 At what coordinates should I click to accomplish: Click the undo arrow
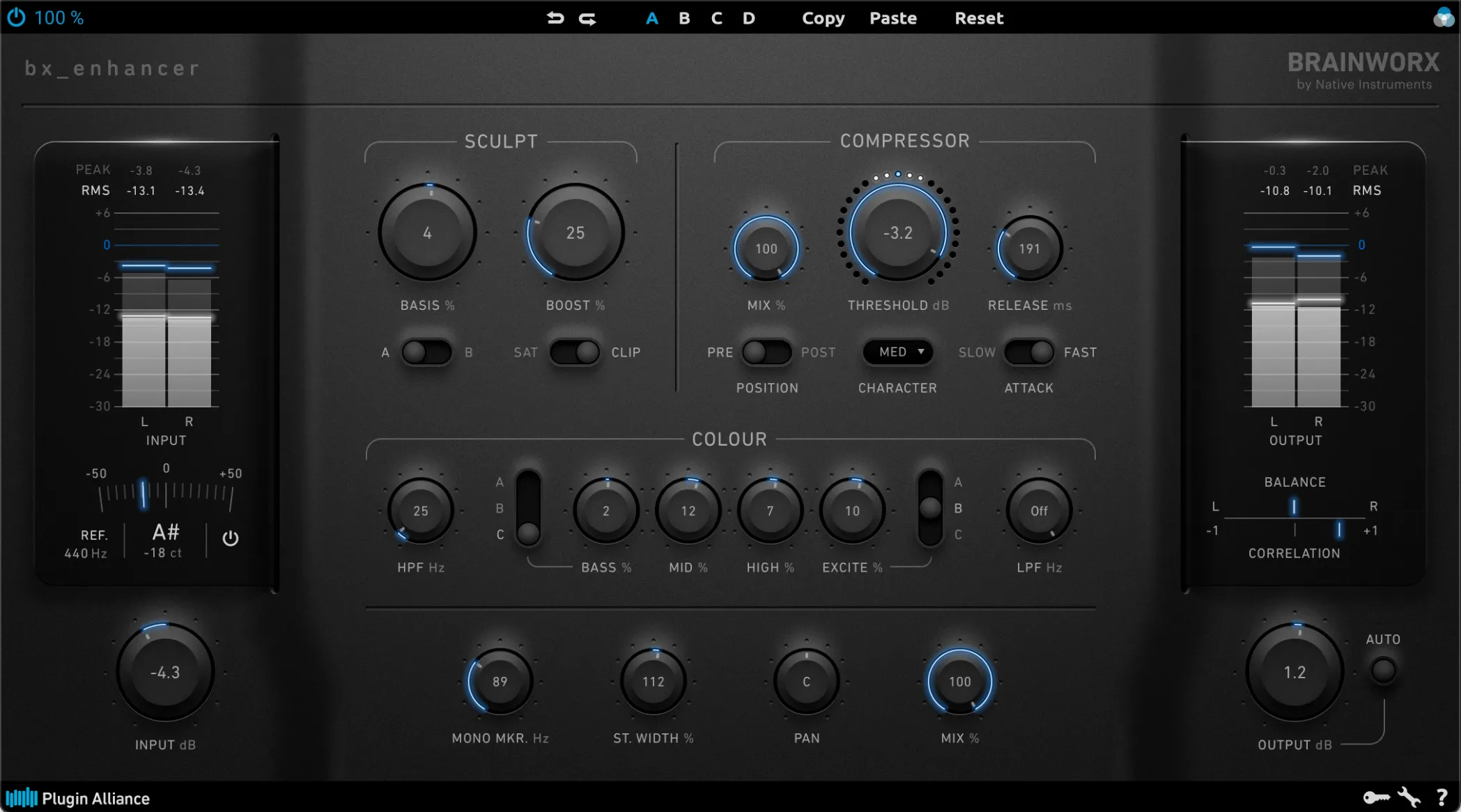pos(555,18)
